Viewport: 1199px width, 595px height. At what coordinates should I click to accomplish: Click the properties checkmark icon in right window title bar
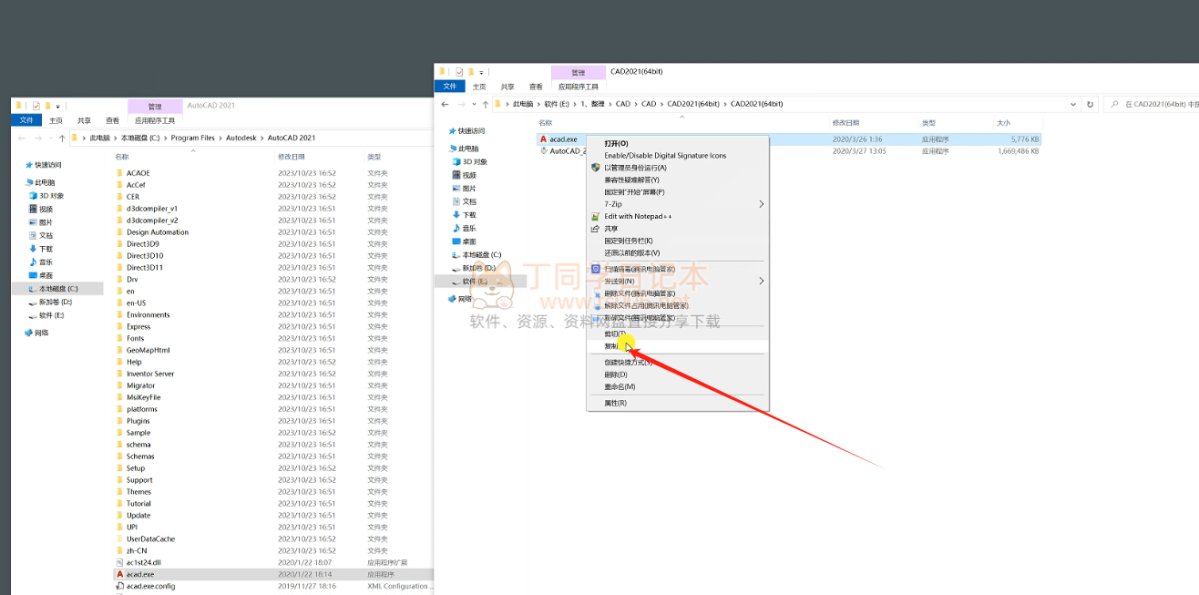[460, 72]
